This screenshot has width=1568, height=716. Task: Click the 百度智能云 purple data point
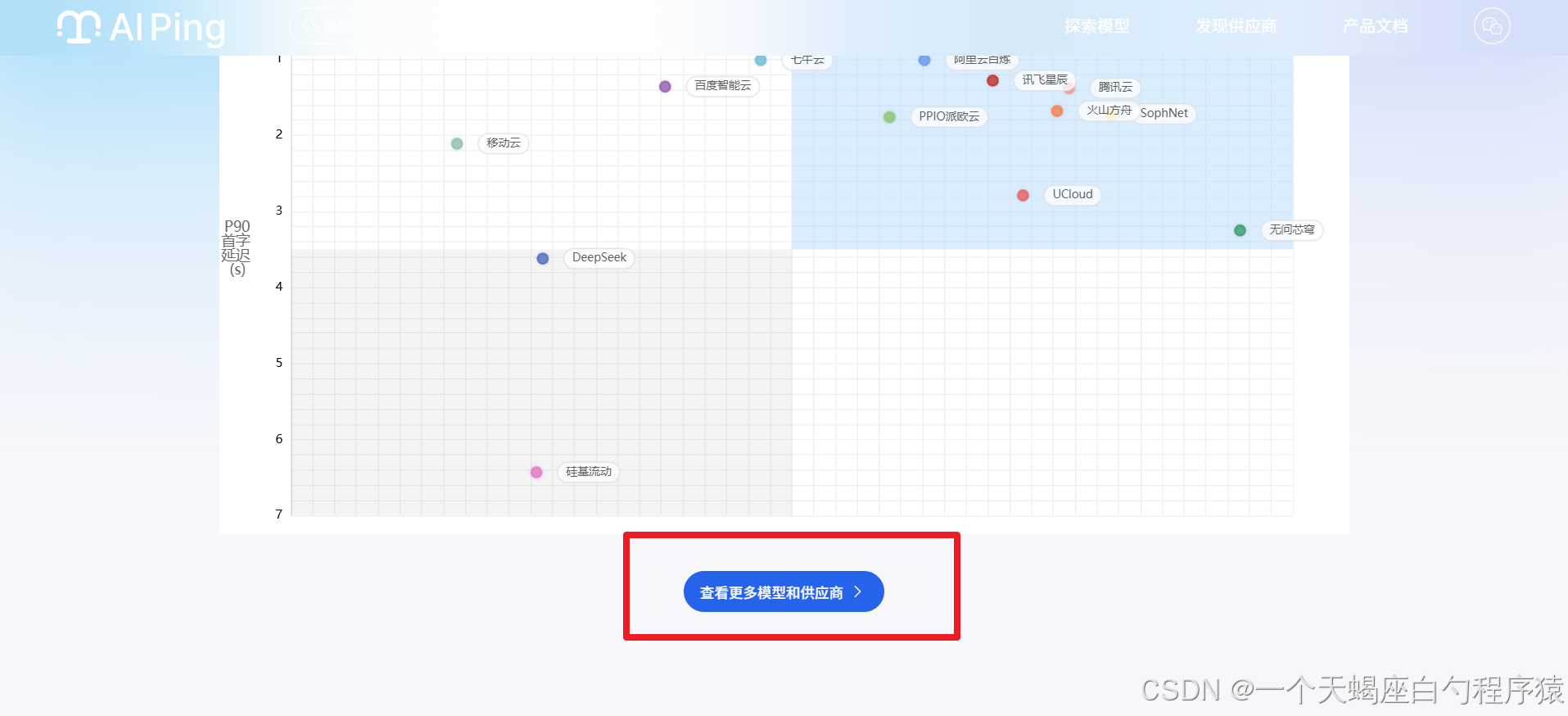click(x=665, y=86)
